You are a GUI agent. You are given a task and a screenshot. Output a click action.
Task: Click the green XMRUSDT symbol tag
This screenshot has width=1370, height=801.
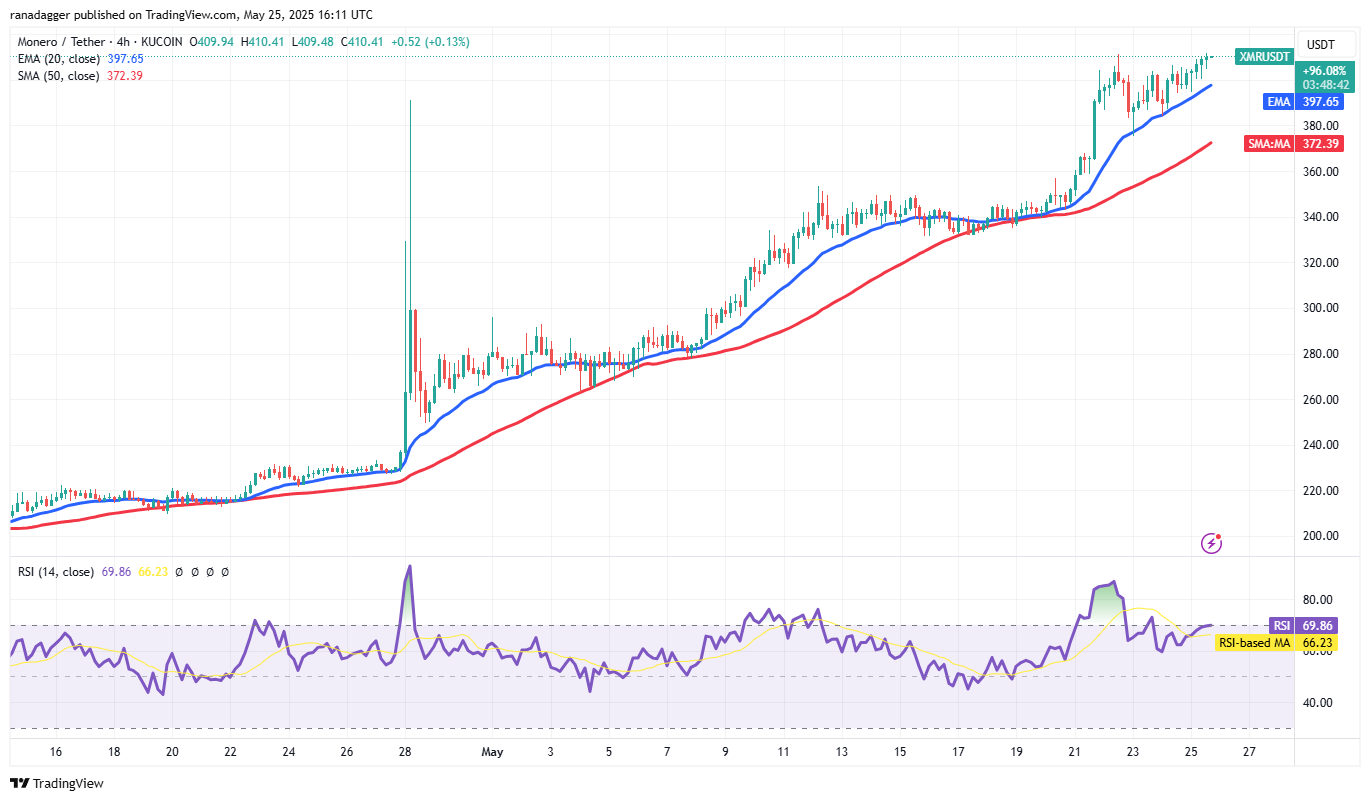[1264, 57]
